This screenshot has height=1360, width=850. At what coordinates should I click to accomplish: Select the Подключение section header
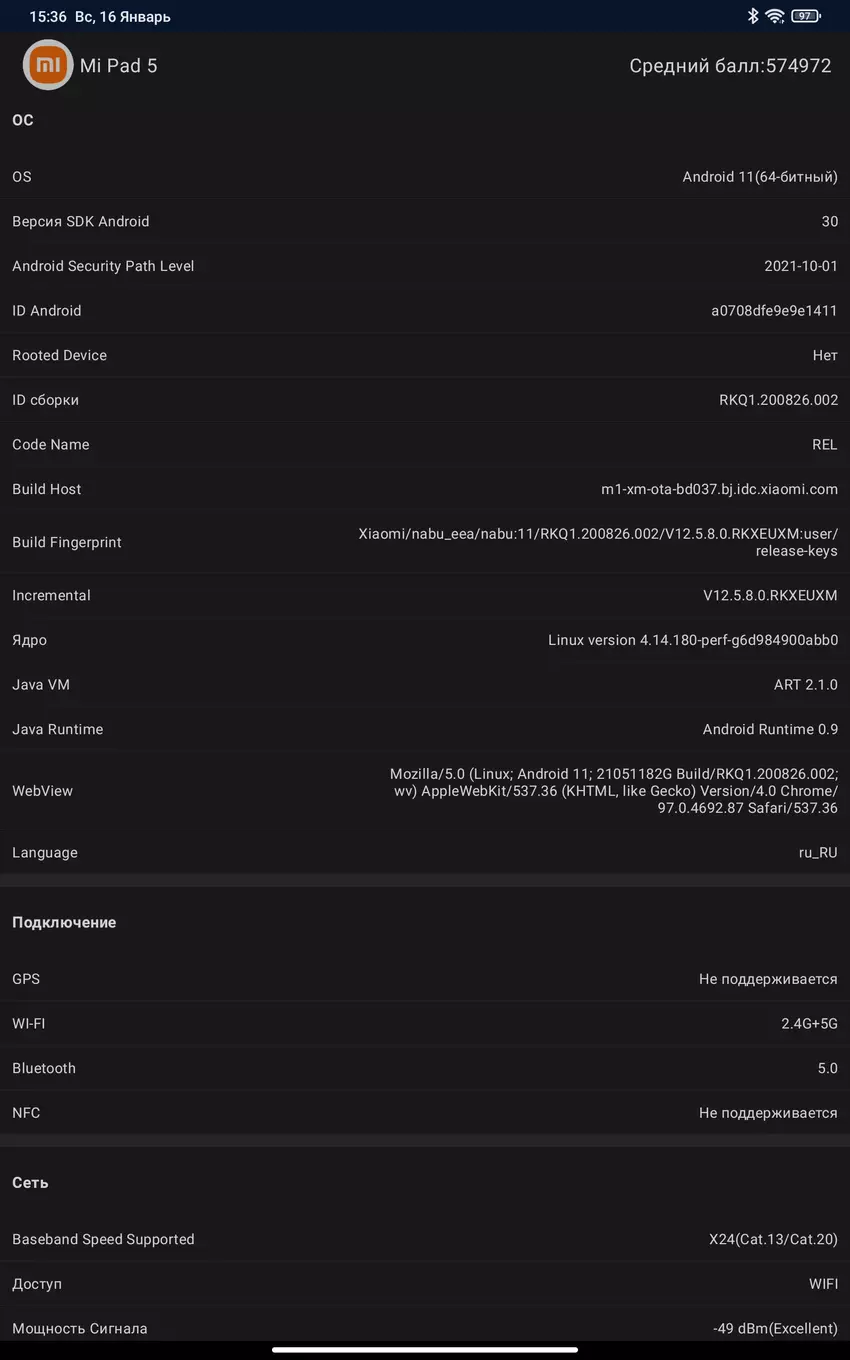coord(64,922)
